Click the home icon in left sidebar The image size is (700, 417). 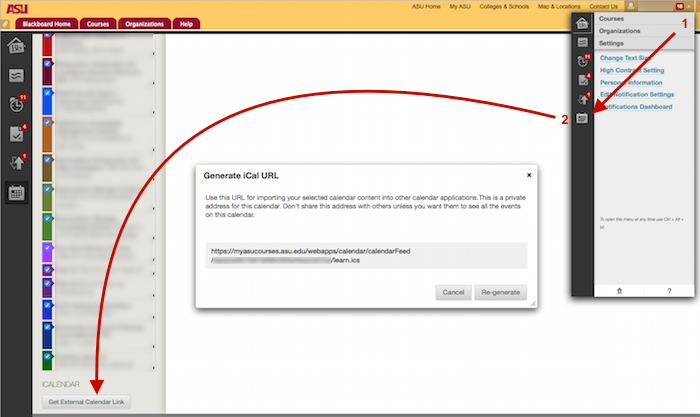(x=17, y=45)
